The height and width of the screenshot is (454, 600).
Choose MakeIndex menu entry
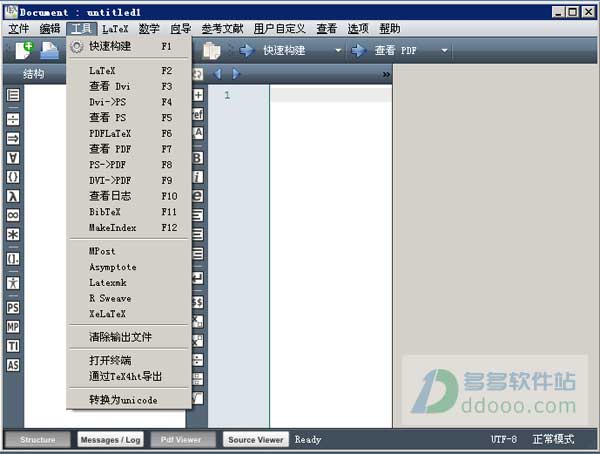[x=129, y=227]
